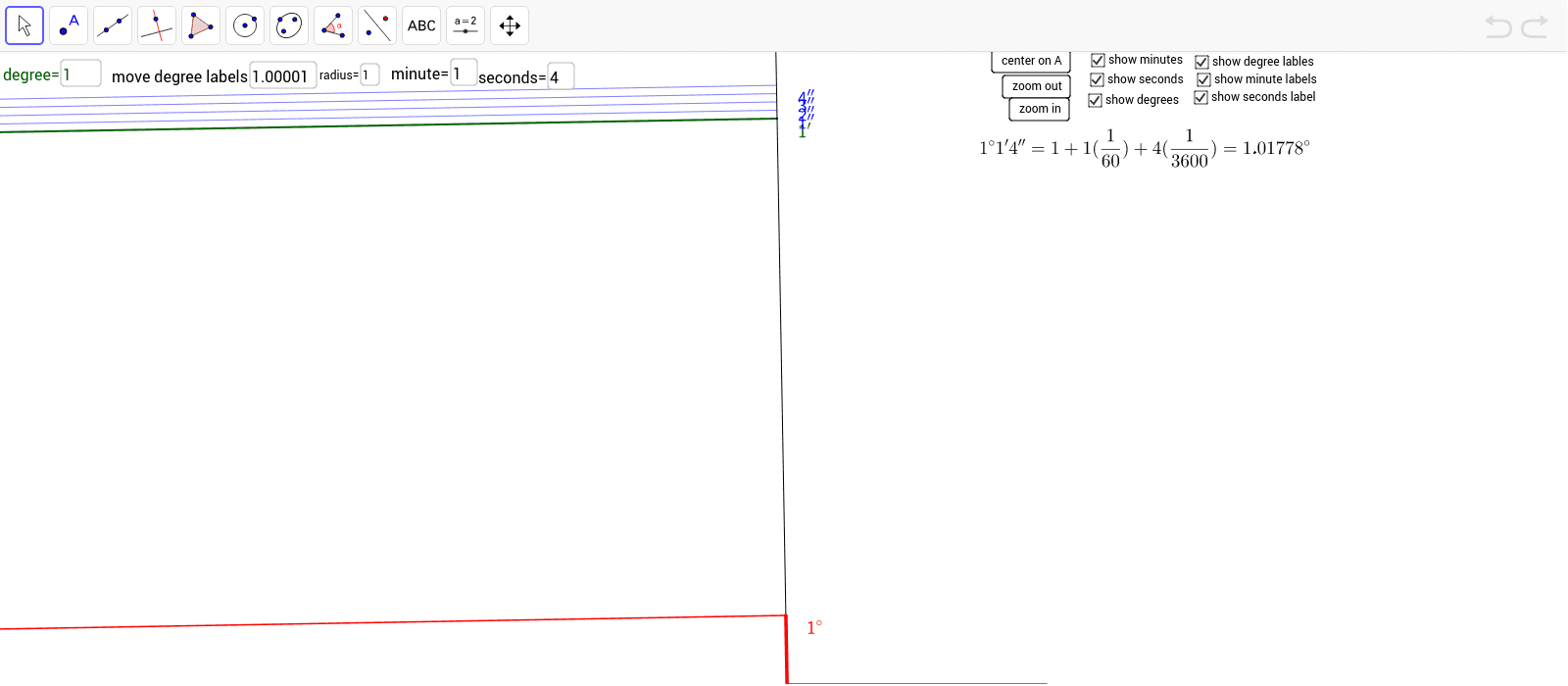Select the Perpendicular line tool

pos(157,25)
